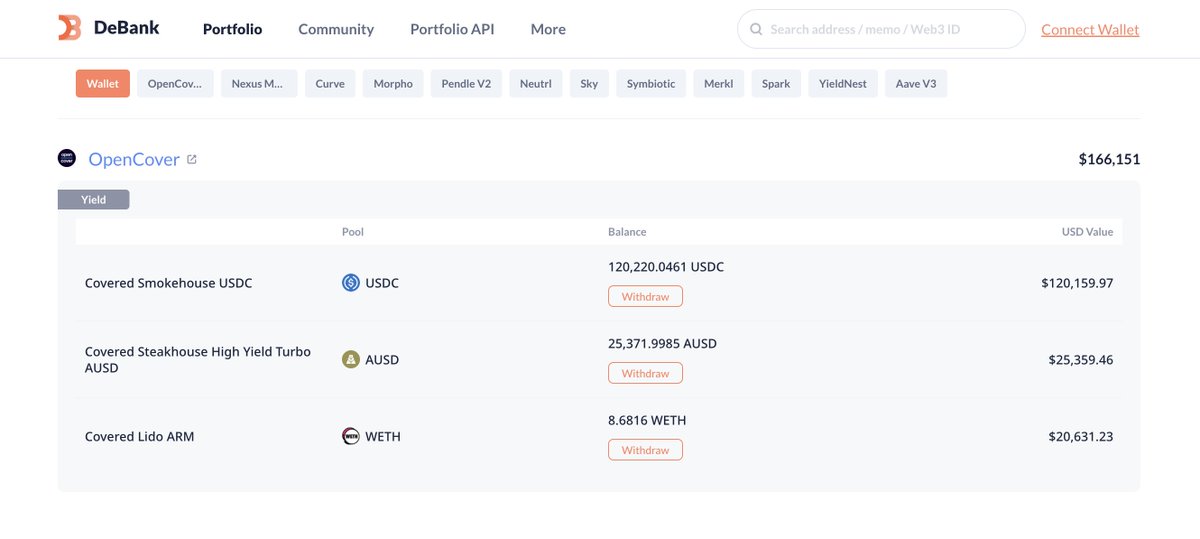Select the Aave V3 filter tab
1200x539 pixels.
point(916,84)
